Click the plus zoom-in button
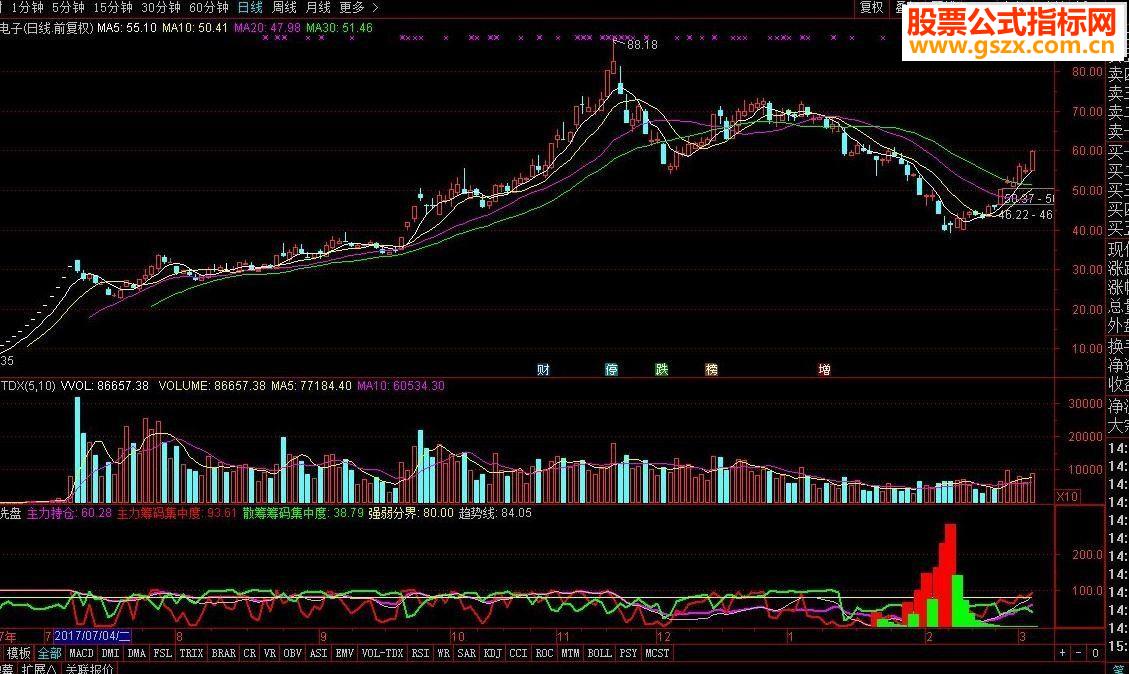The height and width of the screenshot is (674, 1129). tap(1063, 653)
